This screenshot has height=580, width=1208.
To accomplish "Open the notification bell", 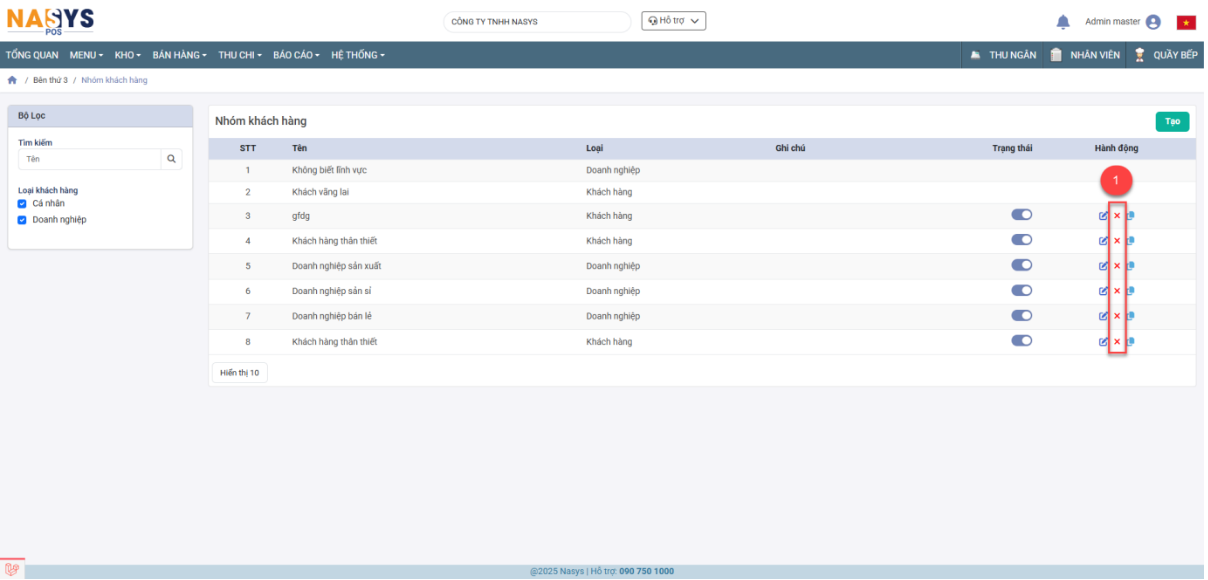I will point(1063,22).
